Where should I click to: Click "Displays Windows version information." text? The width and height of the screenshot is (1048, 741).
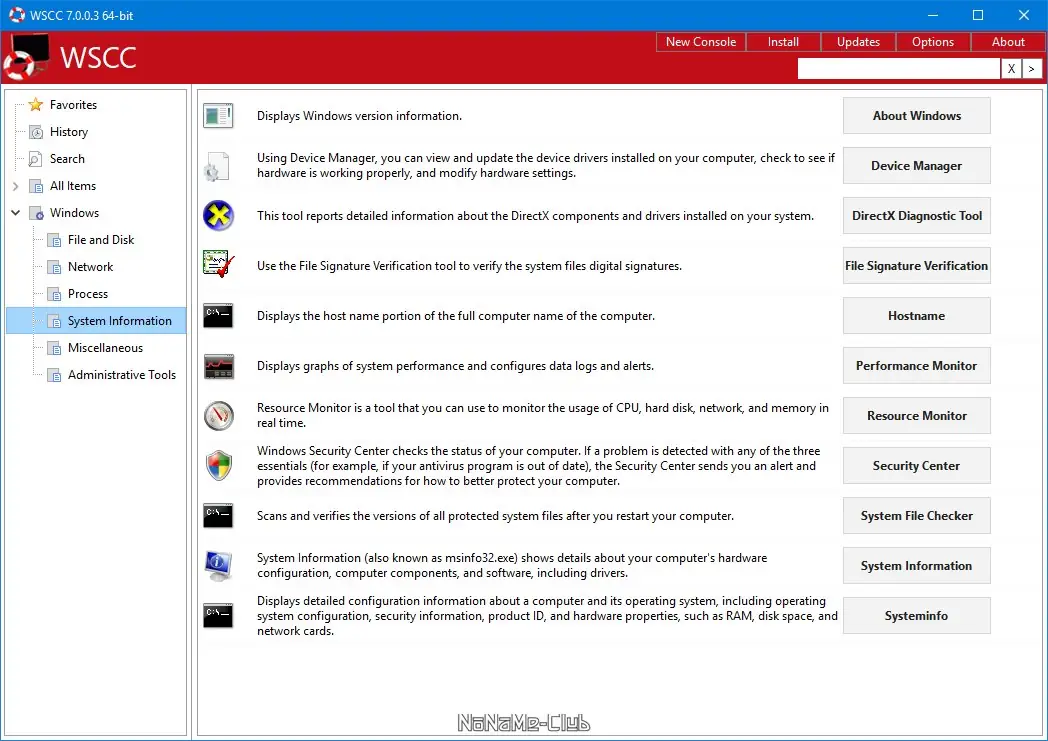[x=360, y=116]
